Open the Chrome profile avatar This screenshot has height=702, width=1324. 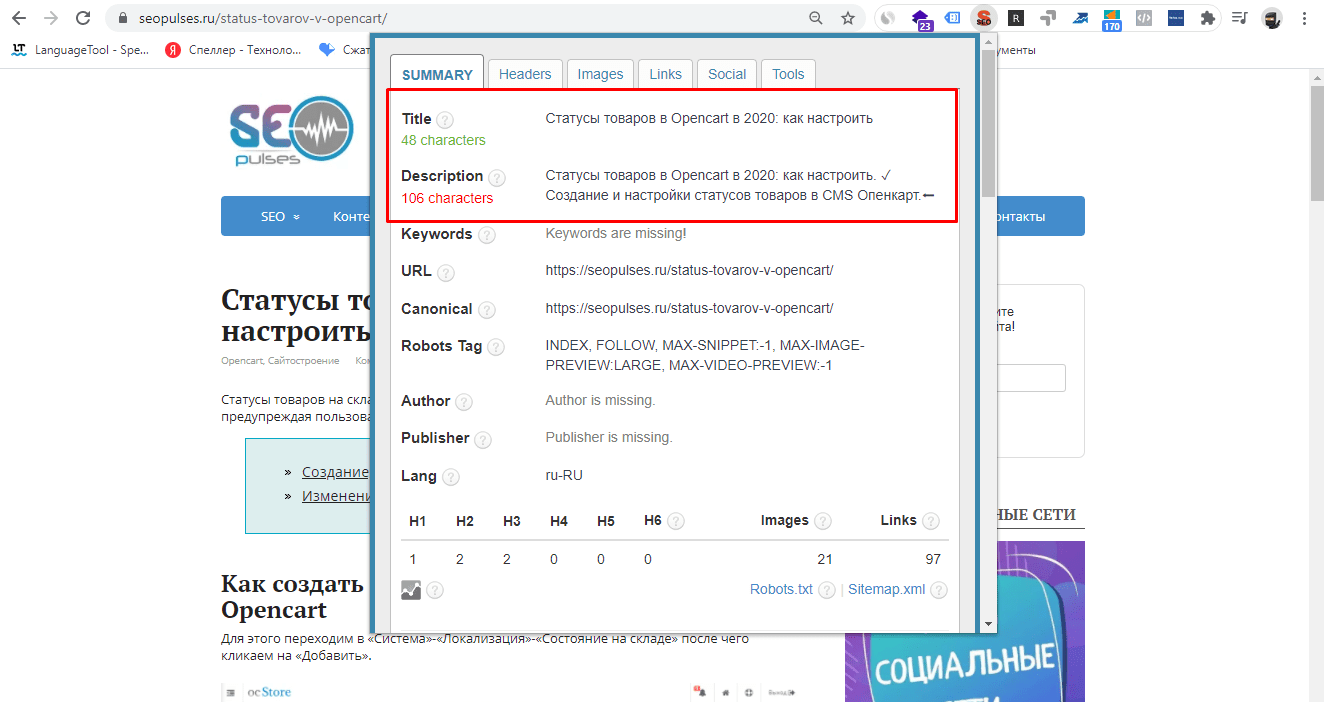(x=1271, y=18)
